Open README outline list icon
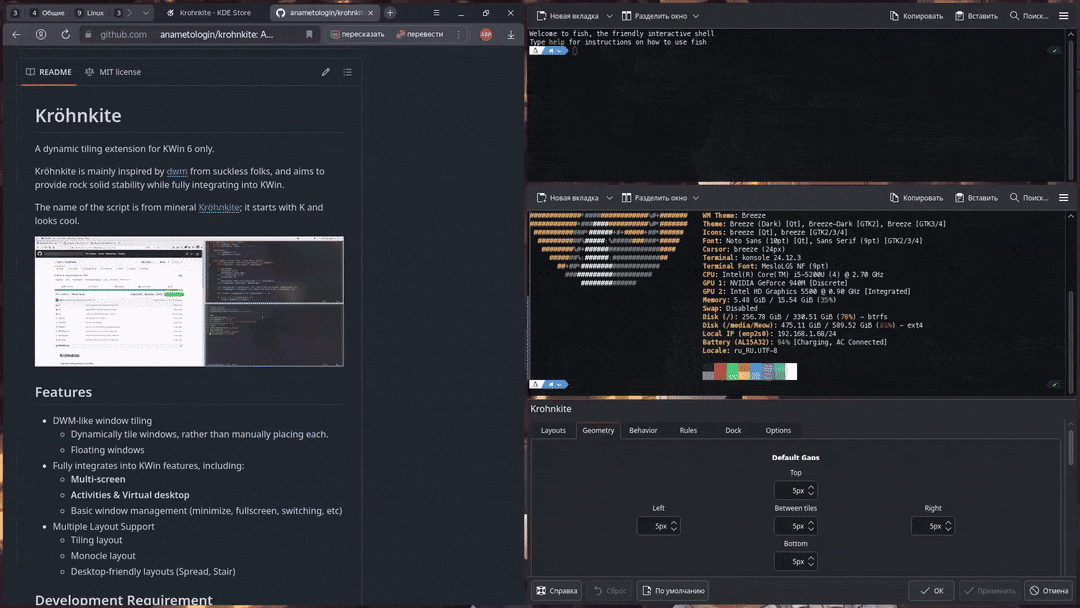 [348, 72]
